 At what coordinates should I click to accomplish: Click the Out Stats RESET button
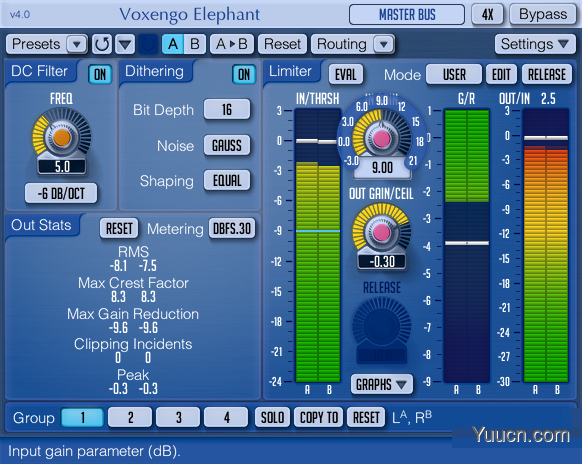coord(119,228)
